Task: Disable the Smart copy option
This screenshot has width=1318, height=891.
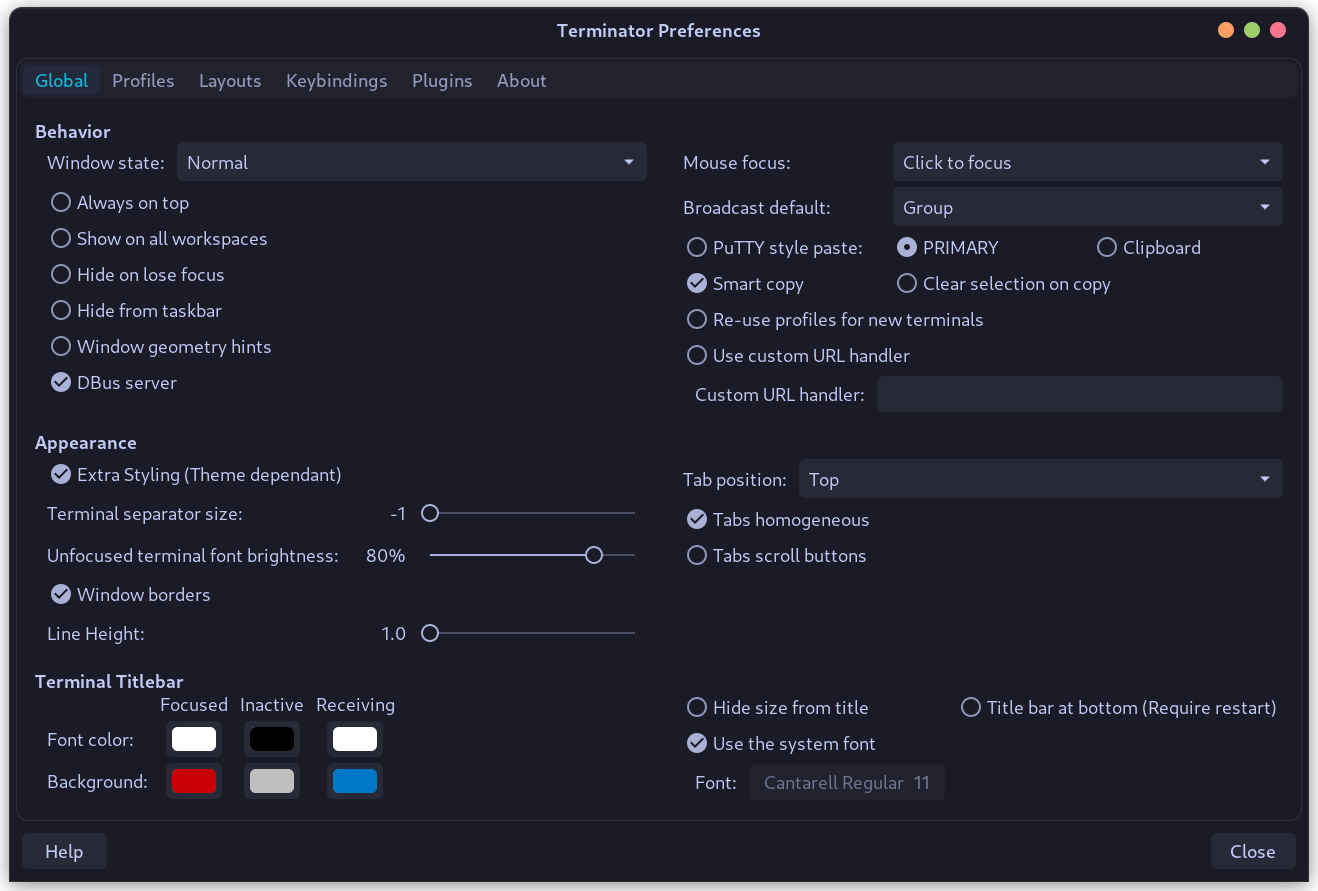Action: tap(697, 284)
